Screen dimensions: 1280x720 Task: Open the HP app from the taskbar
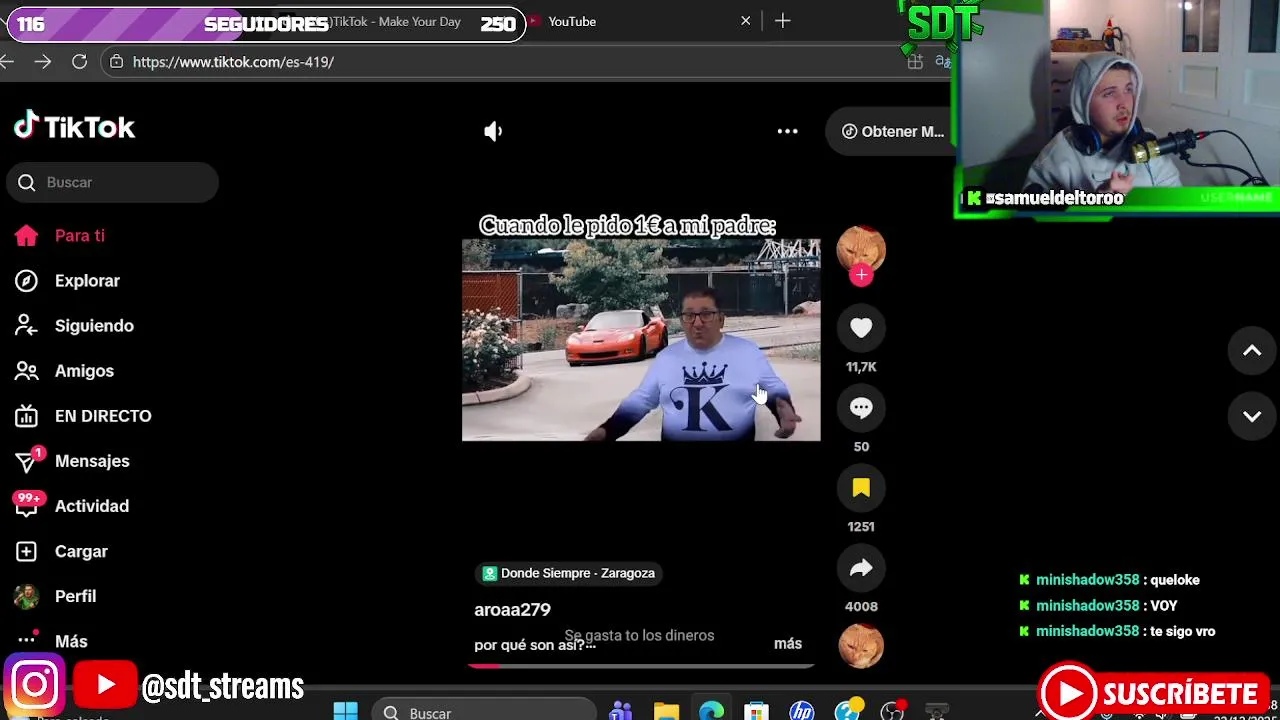coord(801,711)
